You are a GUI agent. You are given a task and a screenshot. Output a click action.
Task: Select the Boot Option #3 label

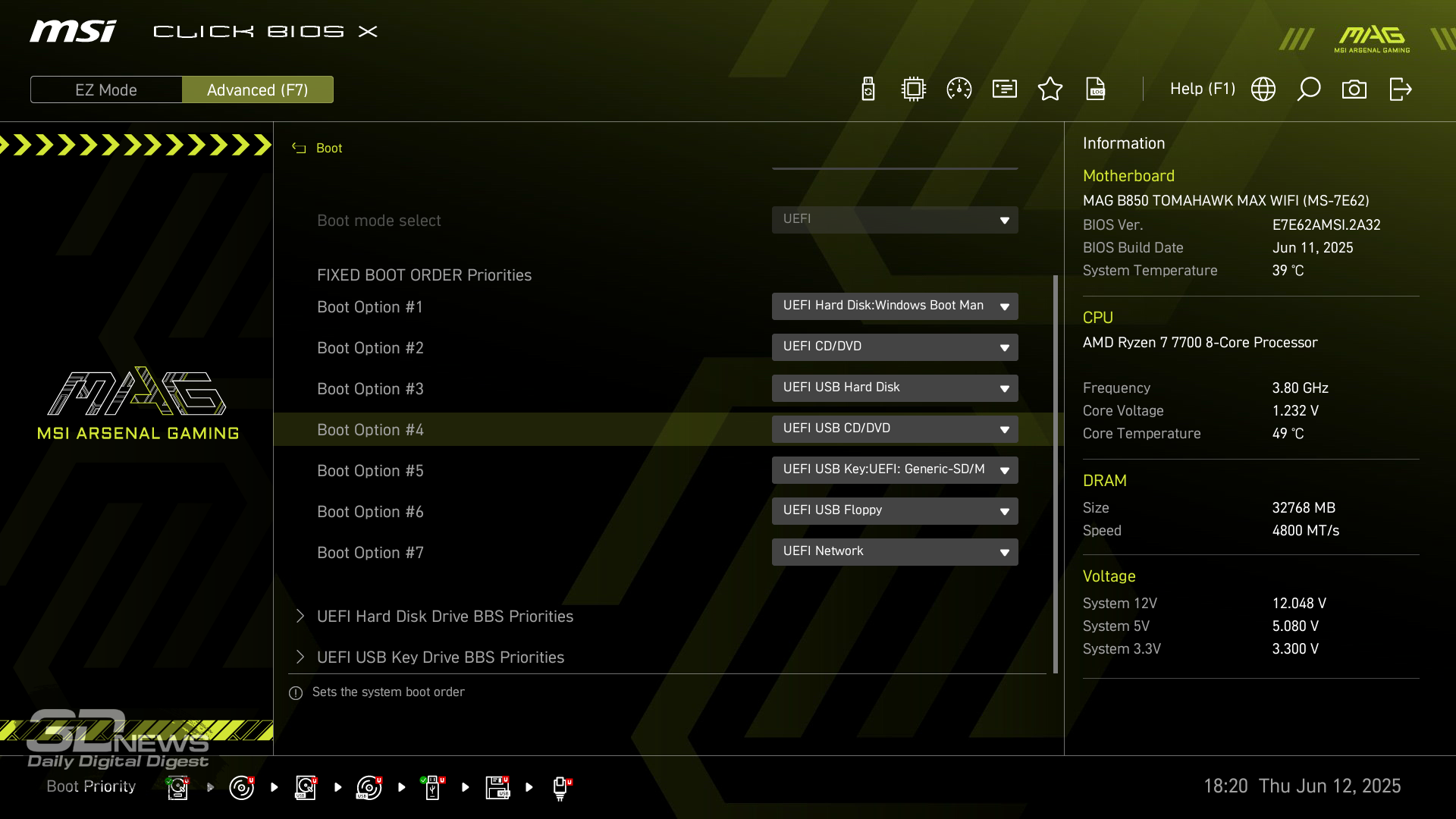[x=370, y=389]
